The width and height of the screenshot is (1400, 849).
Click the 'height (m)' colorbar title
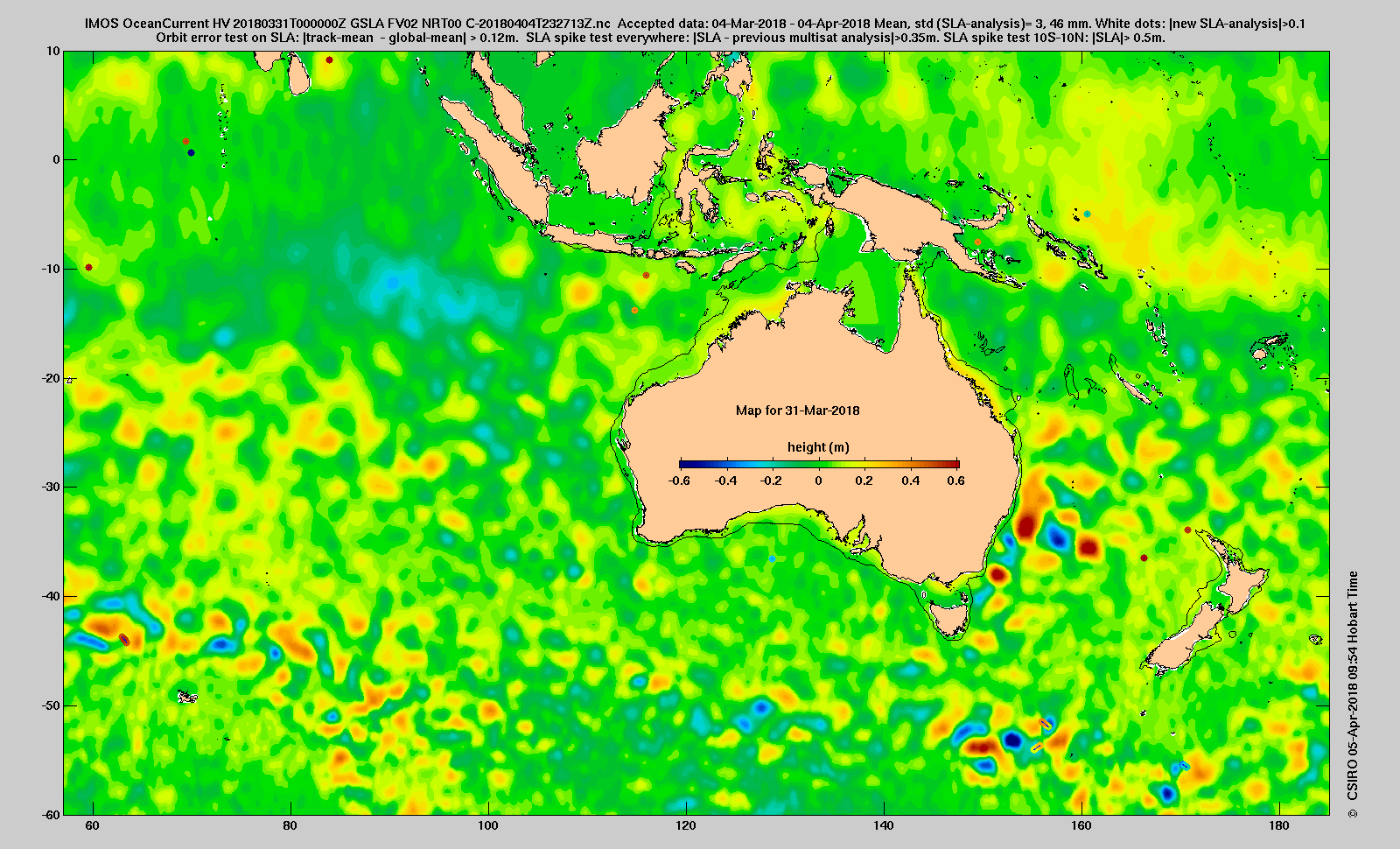[x=818, y=446]
